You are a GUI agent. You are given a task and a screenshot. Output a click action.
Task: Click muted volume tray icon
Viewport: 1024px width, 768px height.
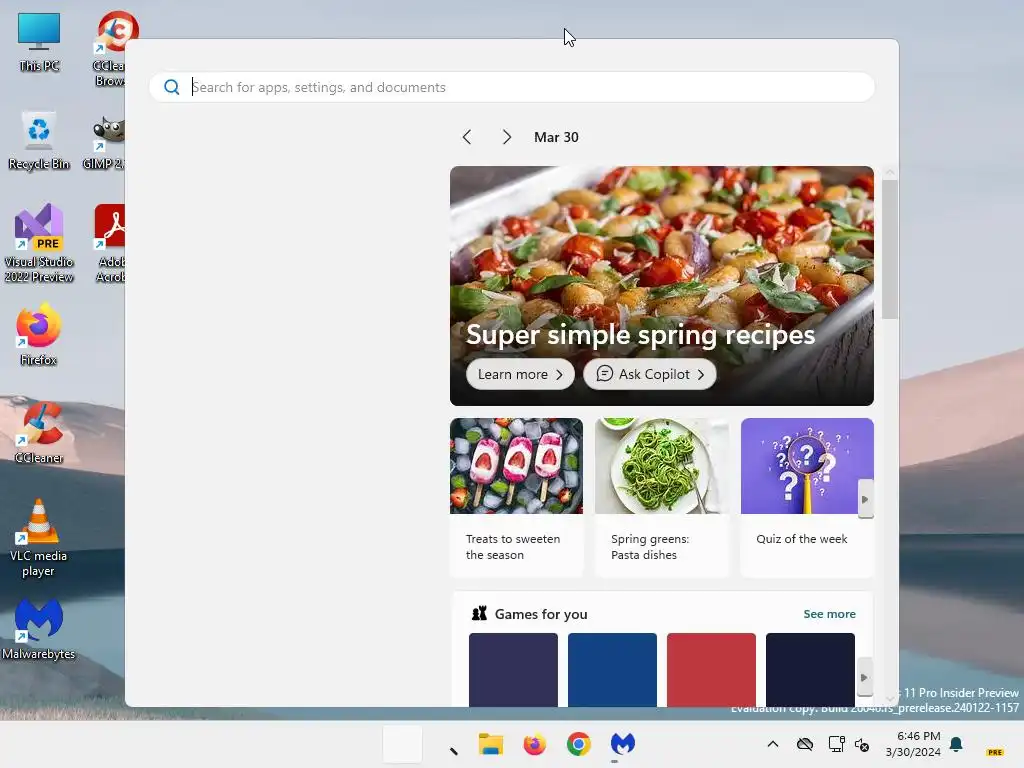tap(862, 744)
